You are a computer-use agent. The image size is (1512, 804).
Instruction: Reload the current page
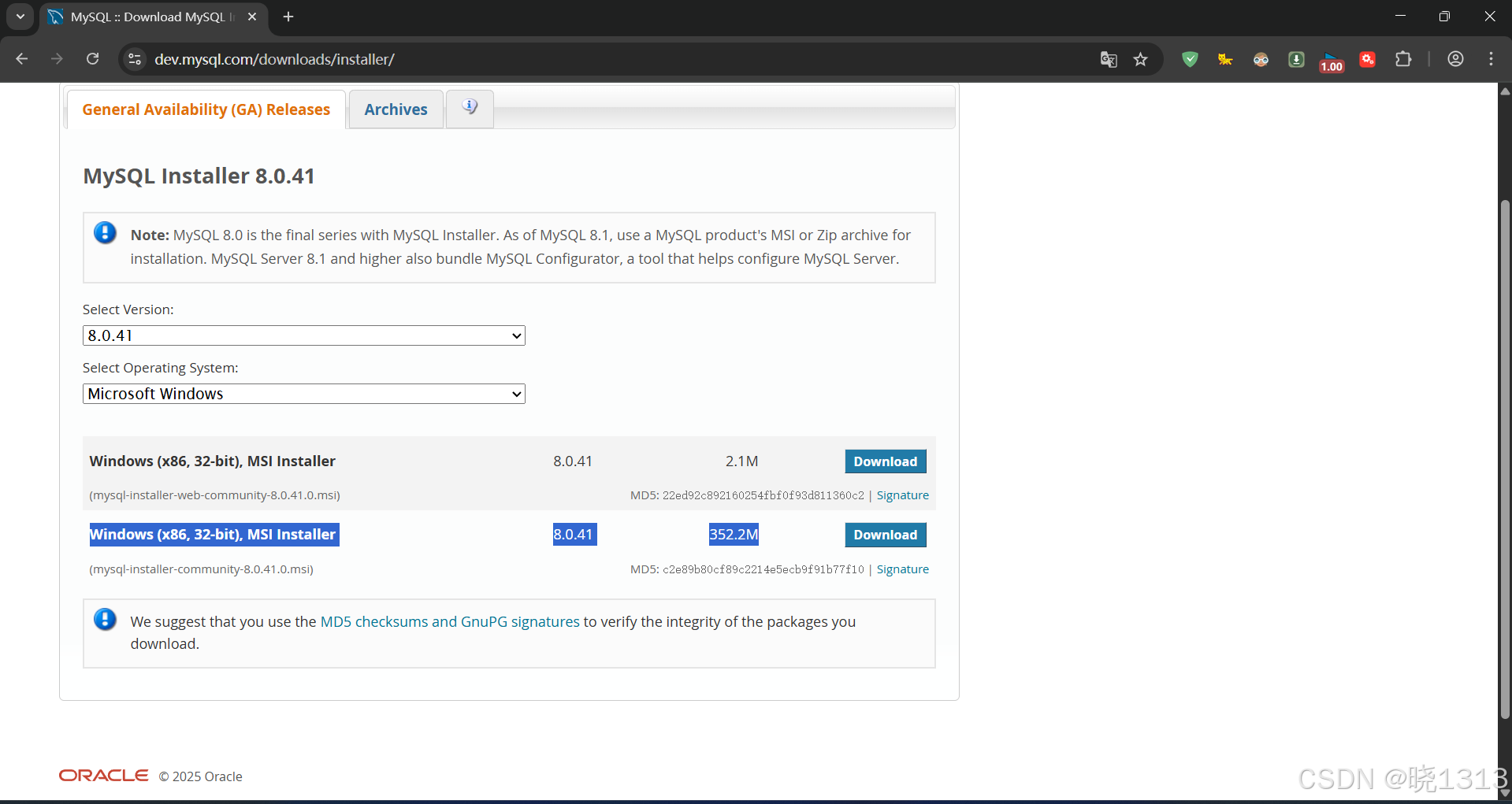(x=92, y=59)
